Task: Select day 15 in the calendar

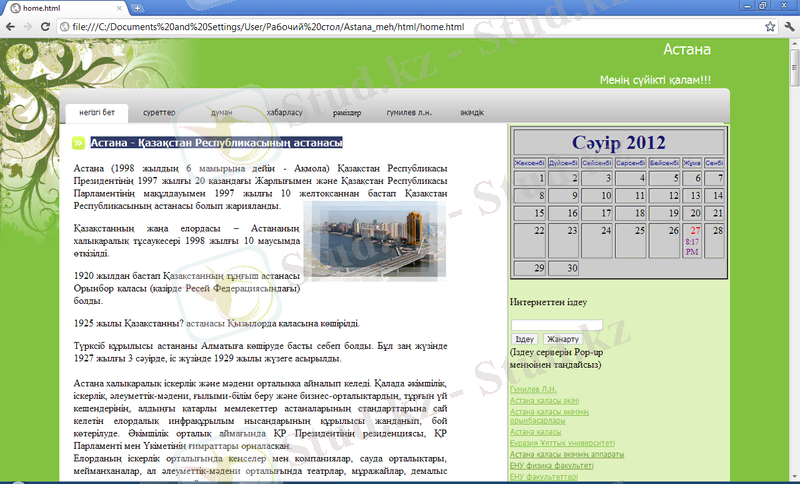Action: [x=530, y=213]
